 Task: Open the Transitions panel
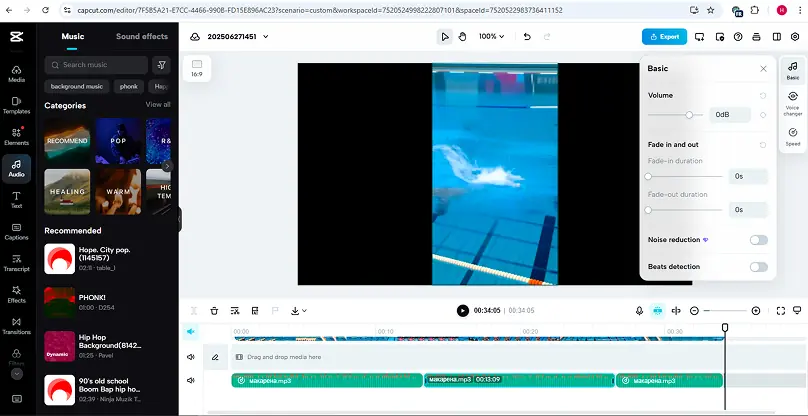pos(16,326)
